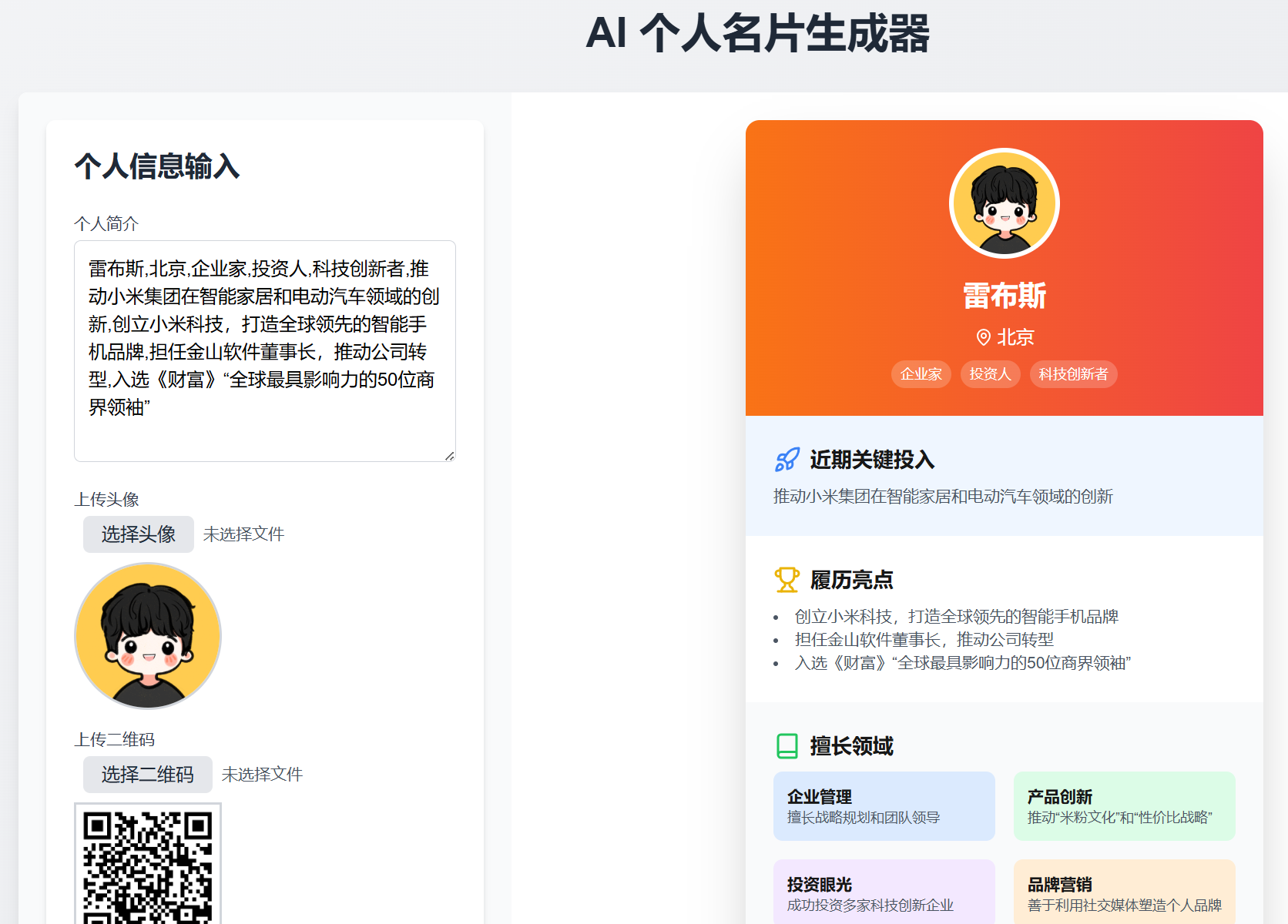The image size is (1288, 924).
Task: Select the 科技创新者 tag on the card
Action: pyautogui.click(x=1074, y=374)
